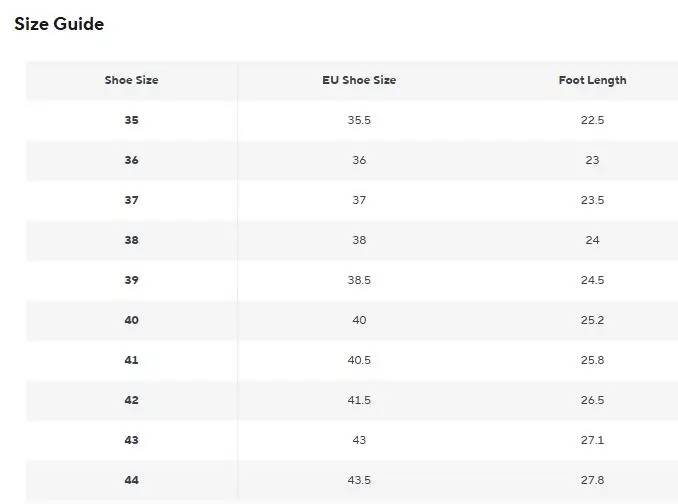Click shoe size 37 row label

pyautogui.click(x=131, y=200)
